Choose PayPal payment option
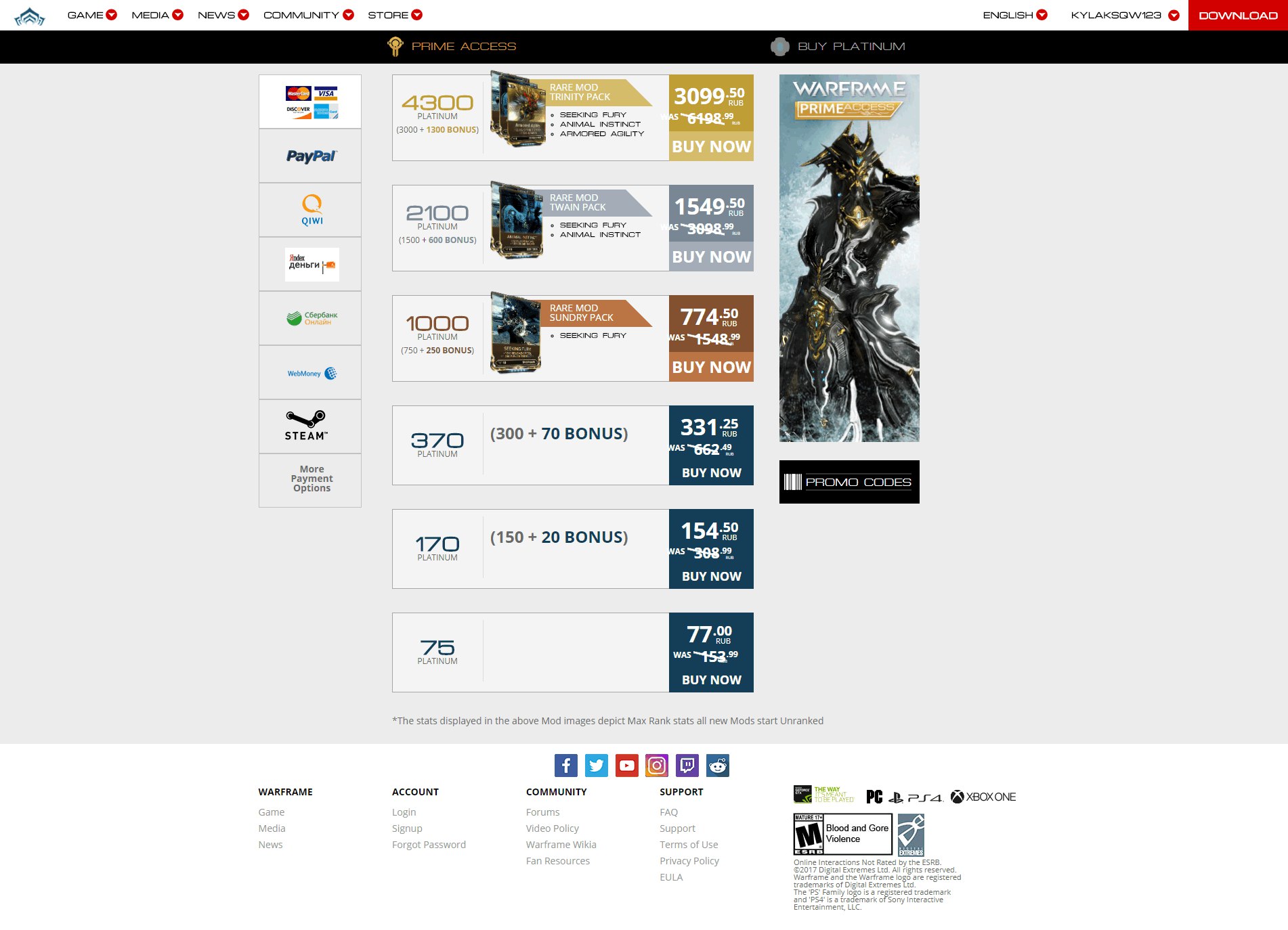Image resolution: width=1288 pixels, height=930 pixels. point(310,156)
